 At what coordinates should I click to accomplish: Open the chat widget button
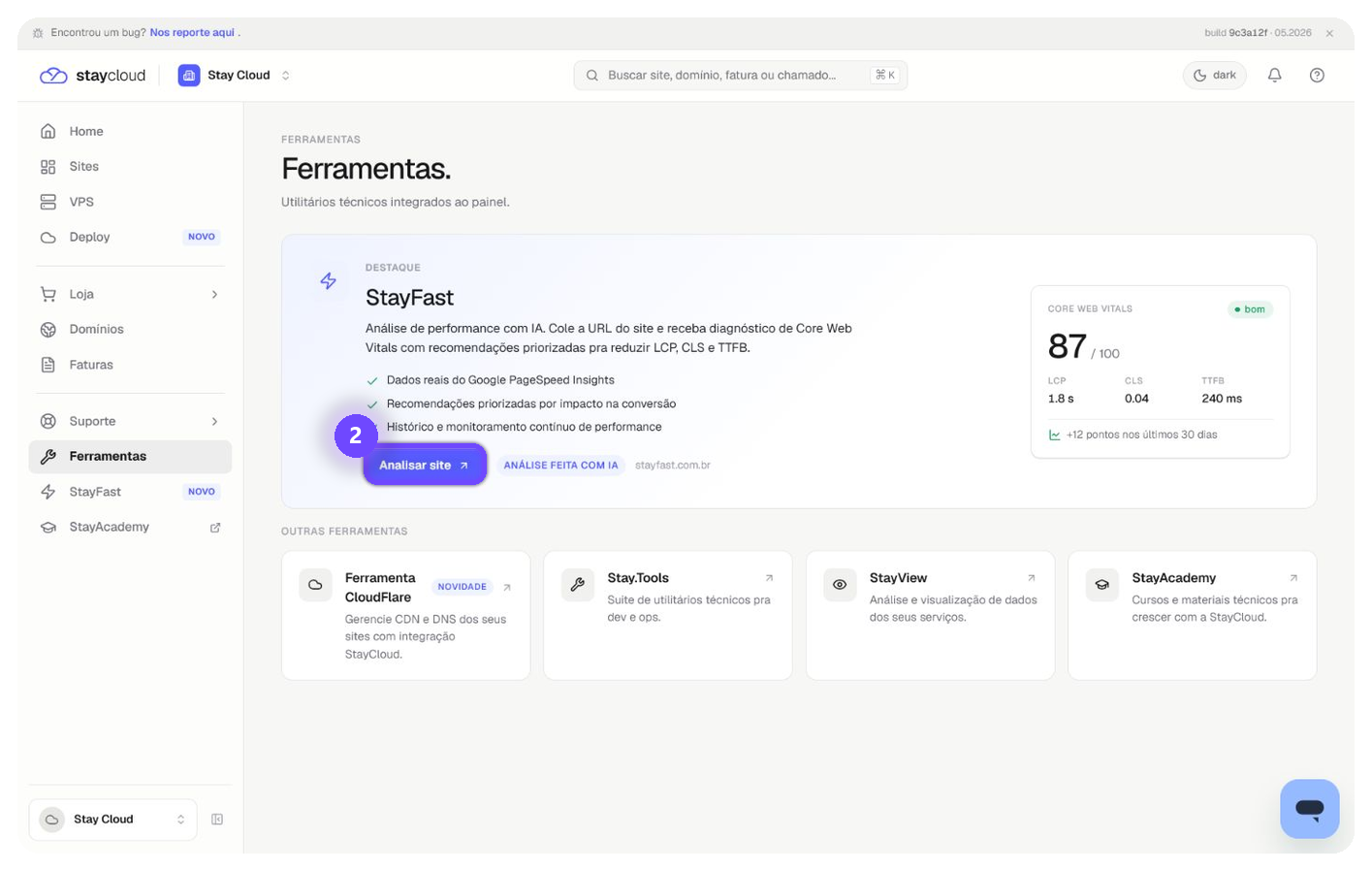1309,809
